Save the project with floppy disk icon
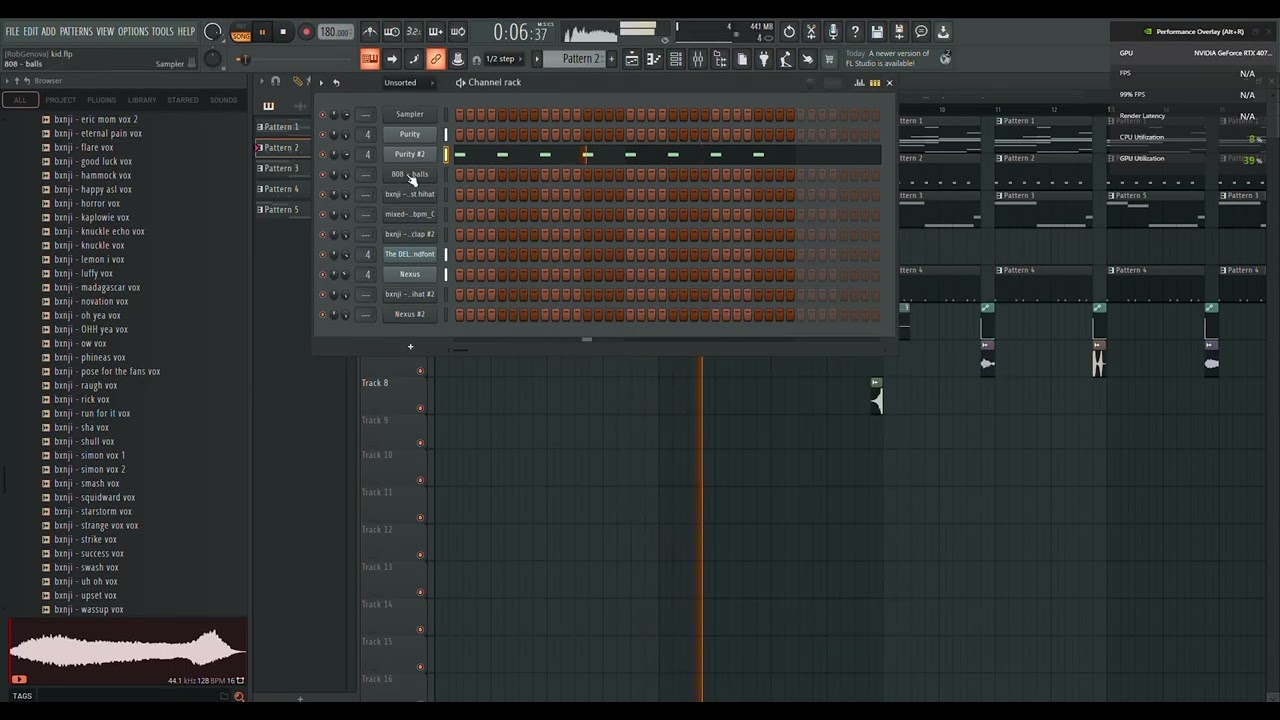Screen dimensions: 1280x720 pos(877,32)
